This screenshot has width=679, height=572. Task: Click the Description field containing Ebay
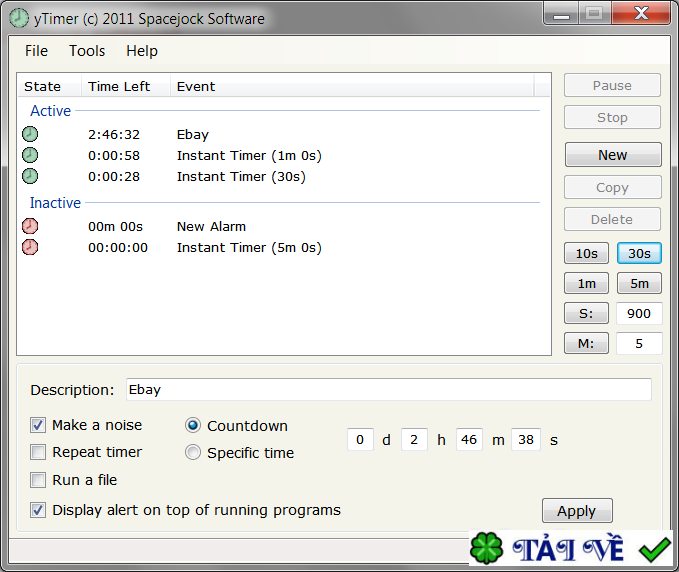388,390
